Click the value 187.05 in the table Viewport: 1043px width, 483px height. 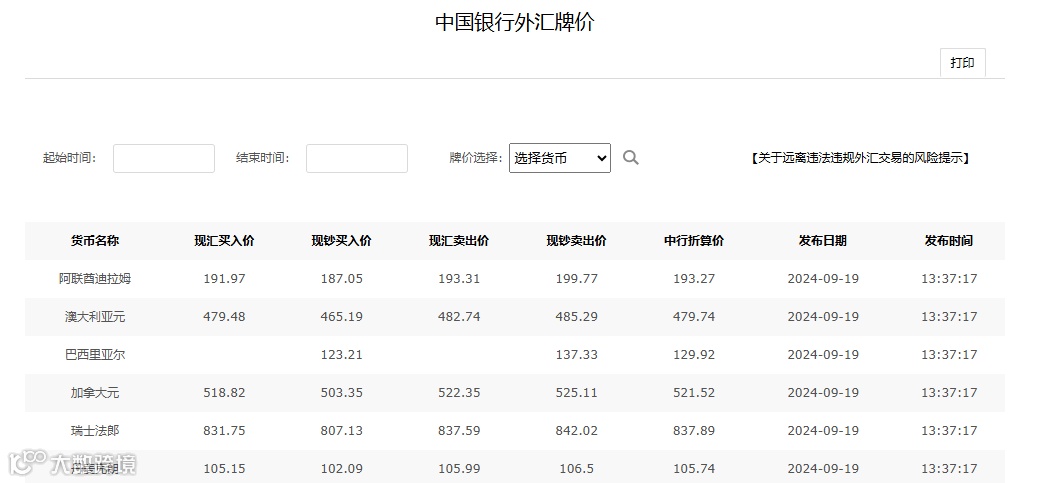[x=341, y=279]
